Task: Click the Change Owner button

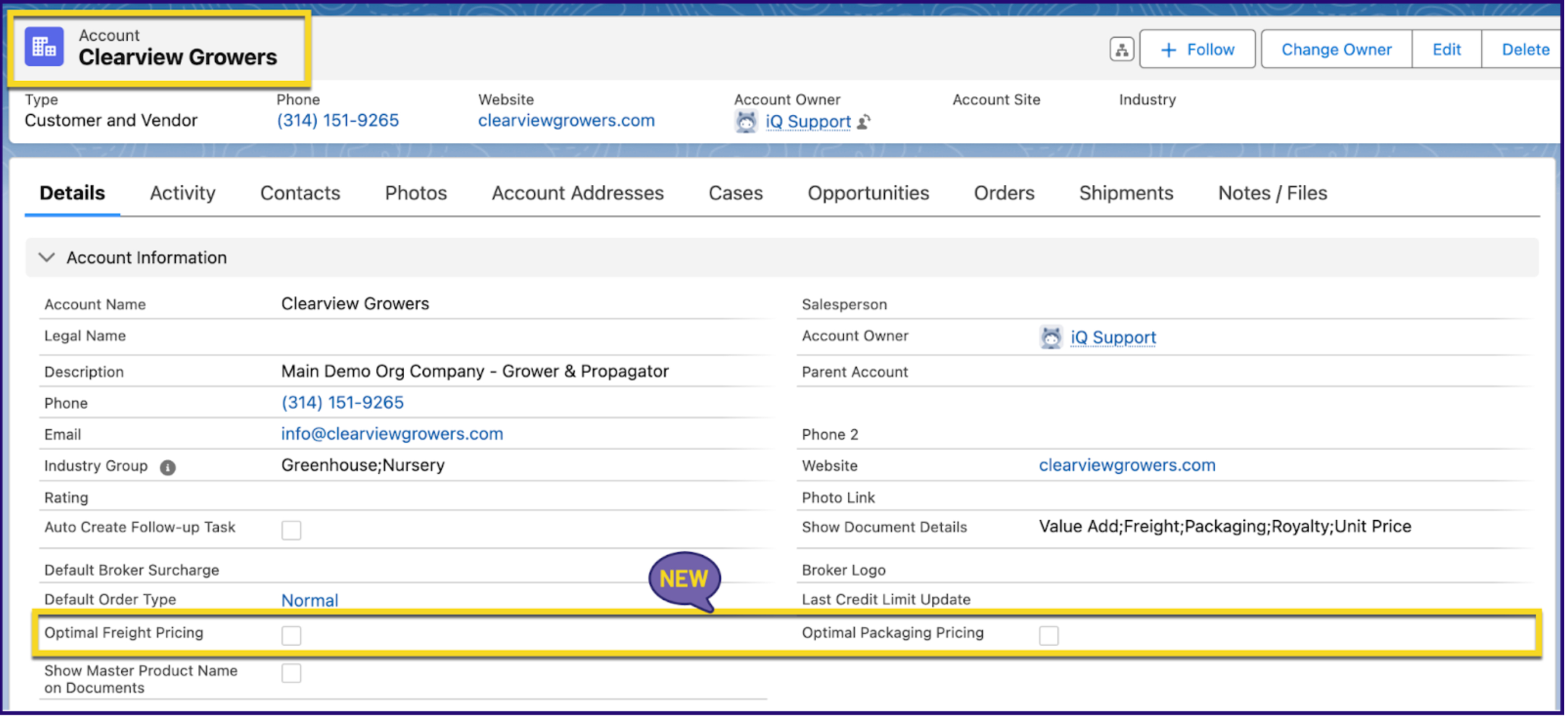Action: (x=1336, y=49)
